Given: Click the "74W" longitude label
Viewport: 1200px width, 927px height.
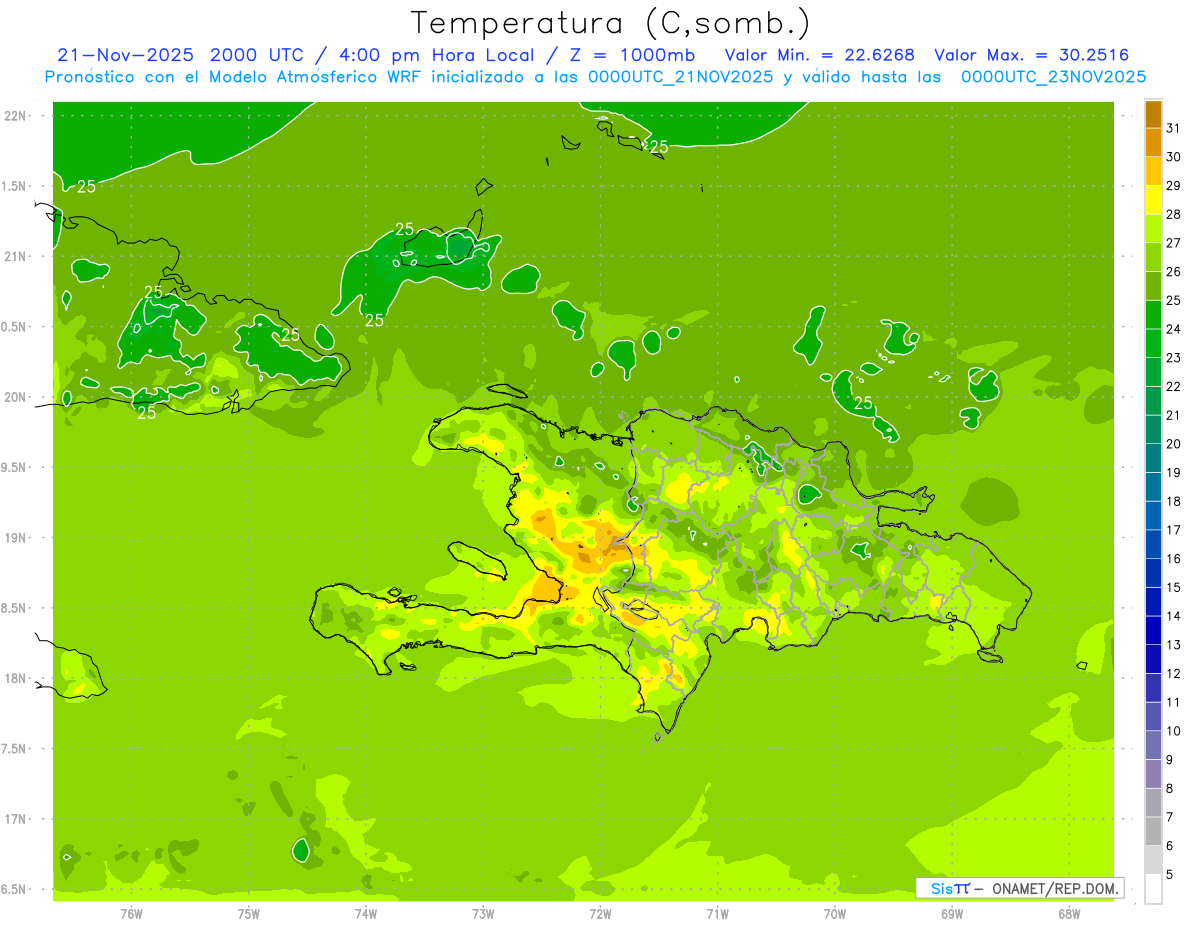Looking at the screenshot, I should [x=366, y=914].
